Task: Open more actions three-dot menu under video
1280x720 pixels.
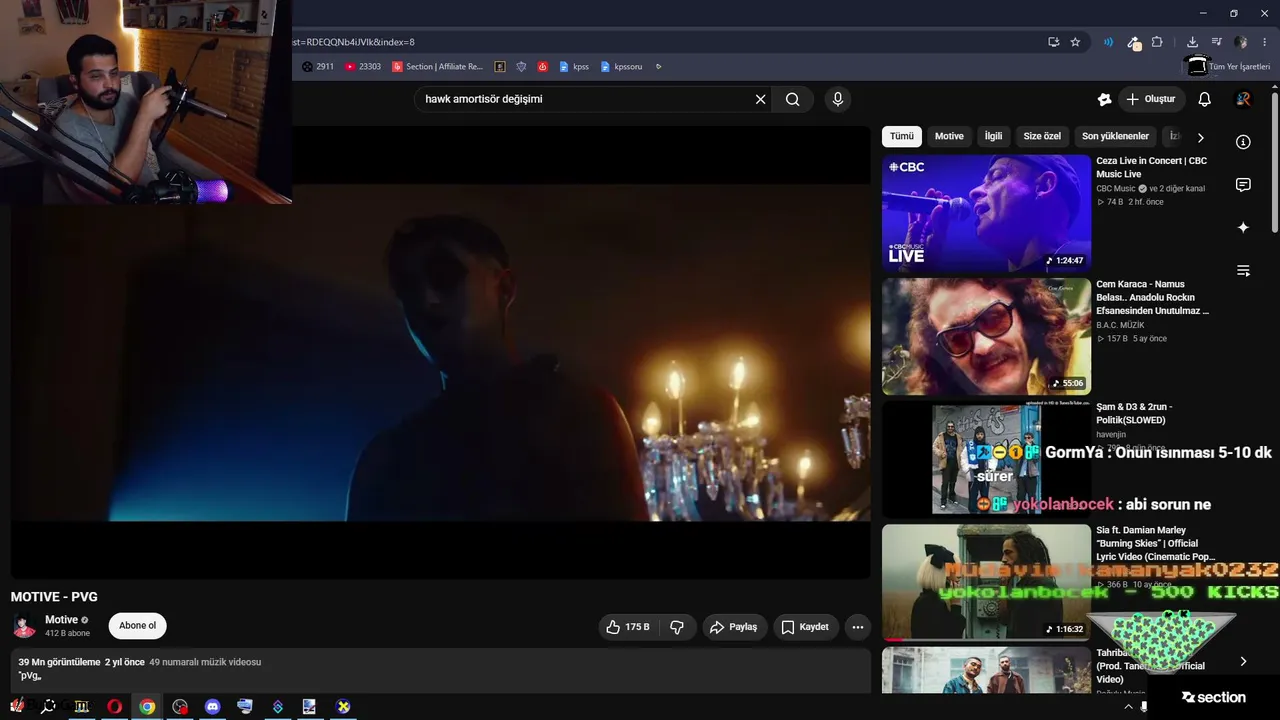Action: pos(857,627)
